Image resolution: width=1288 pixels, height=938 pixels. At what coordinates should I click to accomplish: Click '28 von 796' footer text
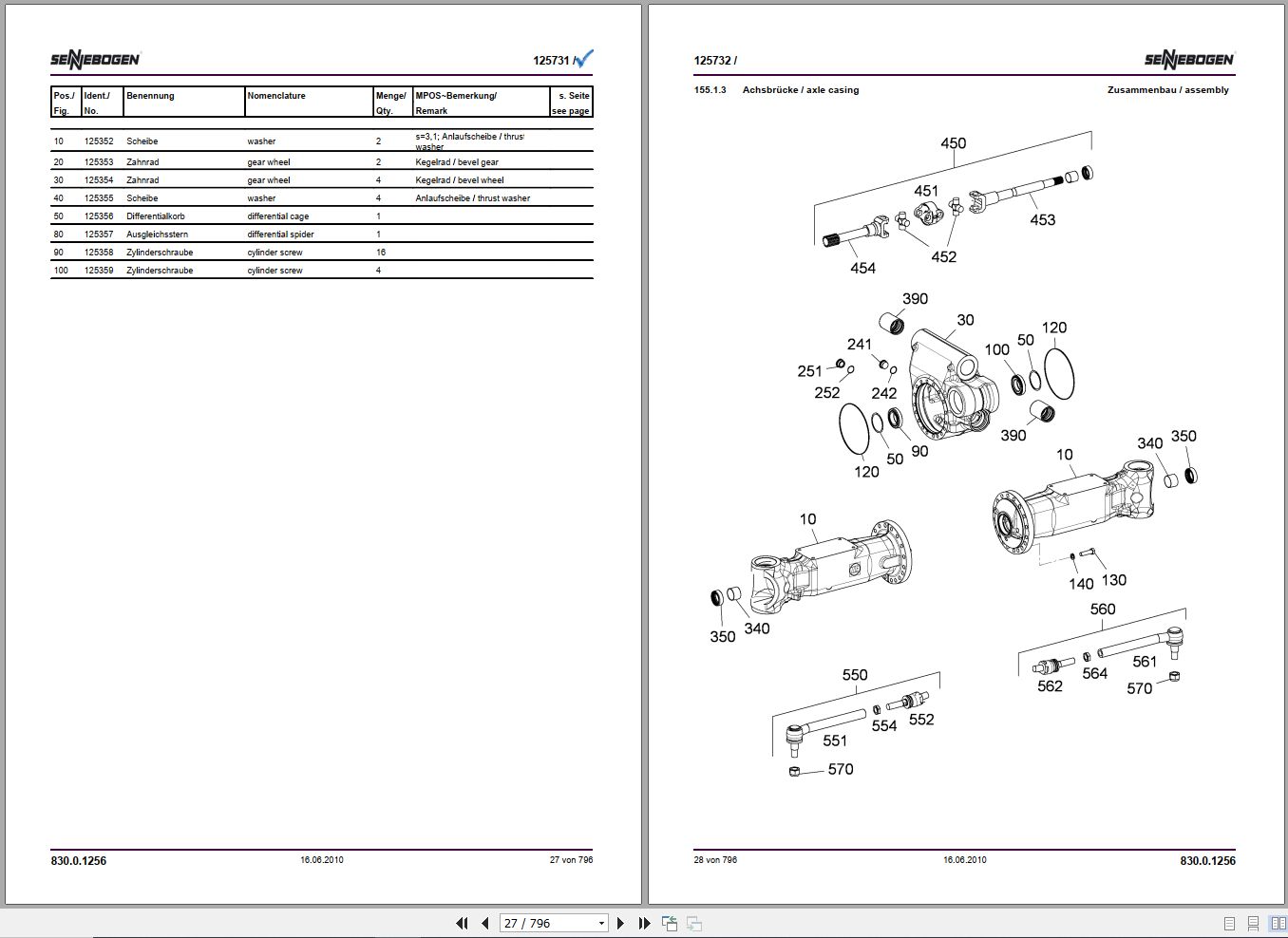click(715, 860)
